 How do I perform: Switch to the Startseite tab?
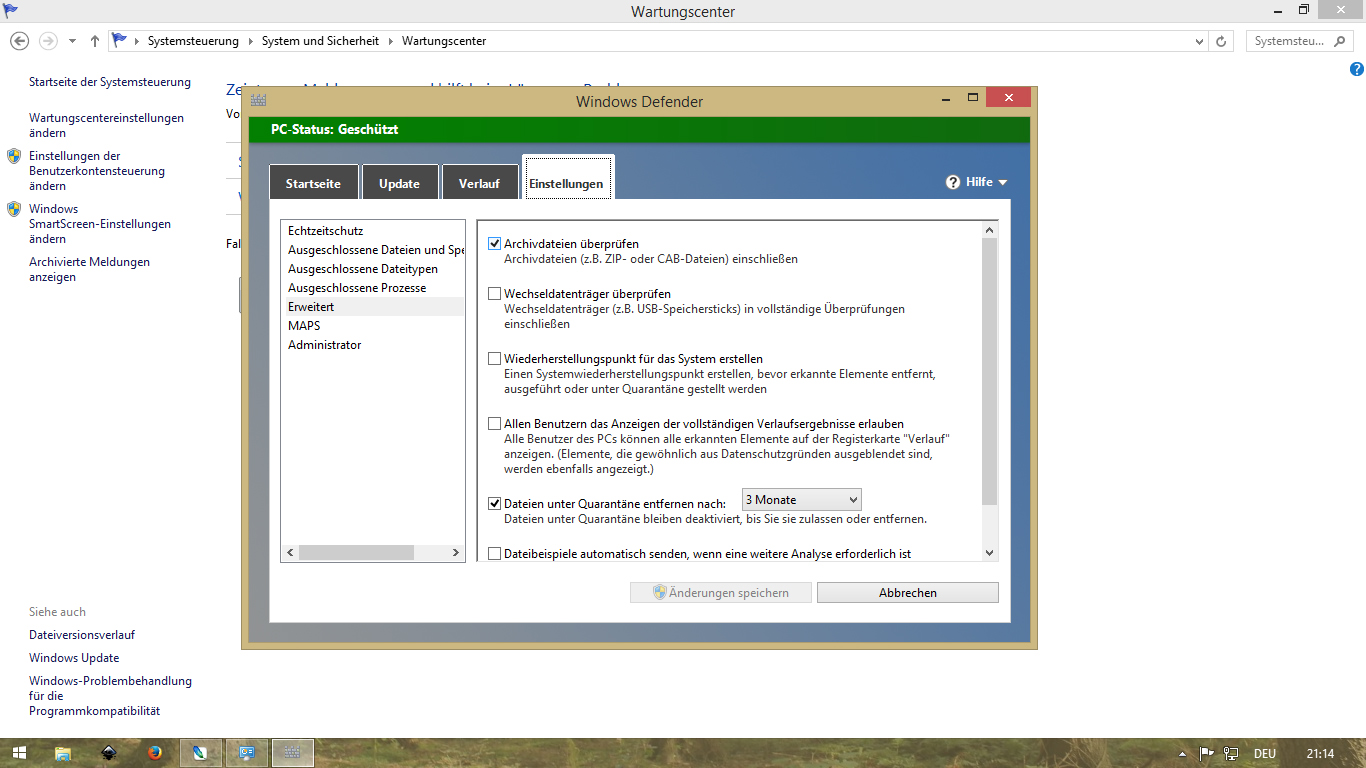coord(313,183)
